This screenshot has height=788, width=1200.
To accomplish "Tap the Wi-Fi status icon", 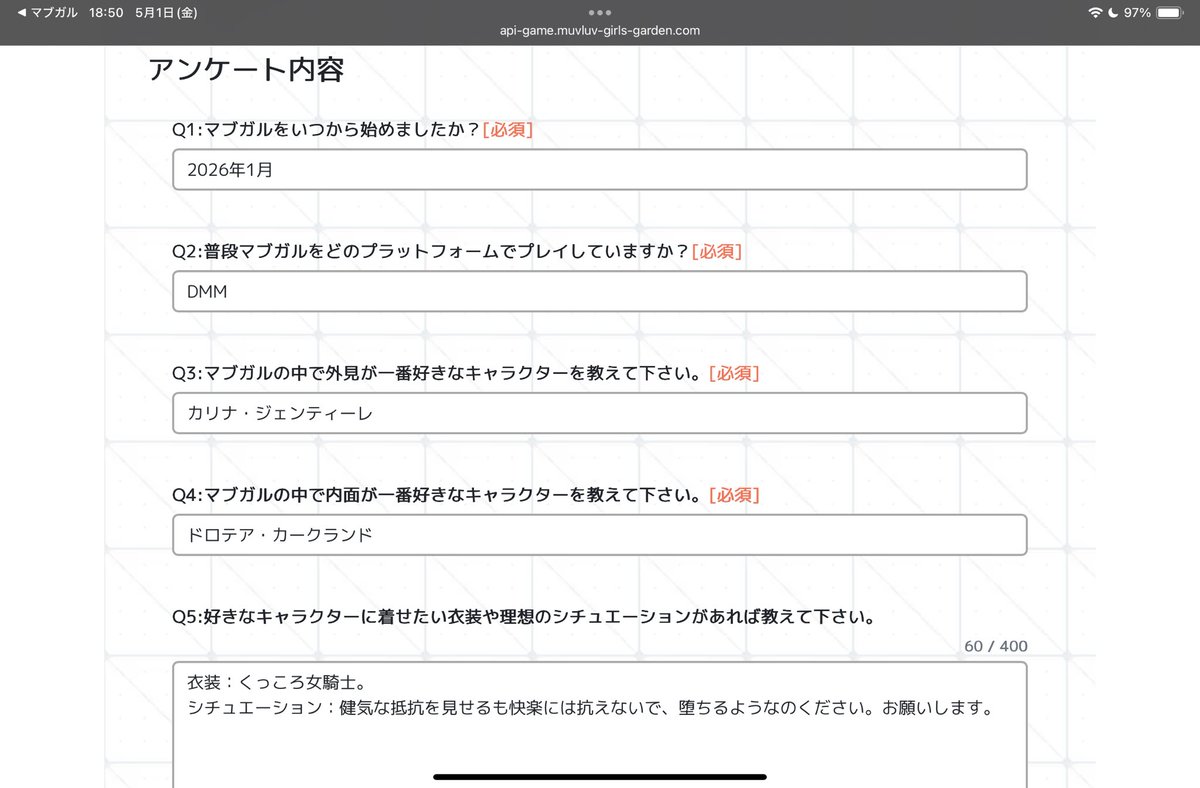I will click(x=1096, y=13).
